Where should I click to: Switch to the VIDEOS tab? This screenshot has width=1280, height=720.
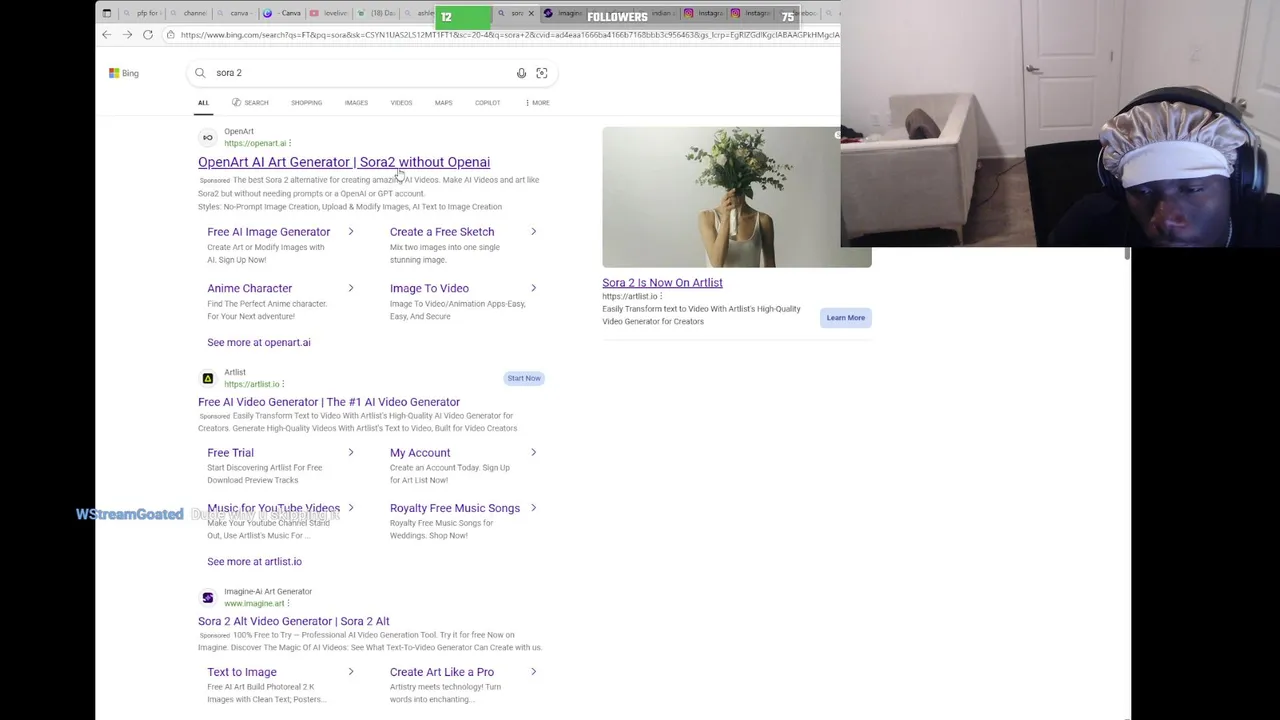coord(401,103)
